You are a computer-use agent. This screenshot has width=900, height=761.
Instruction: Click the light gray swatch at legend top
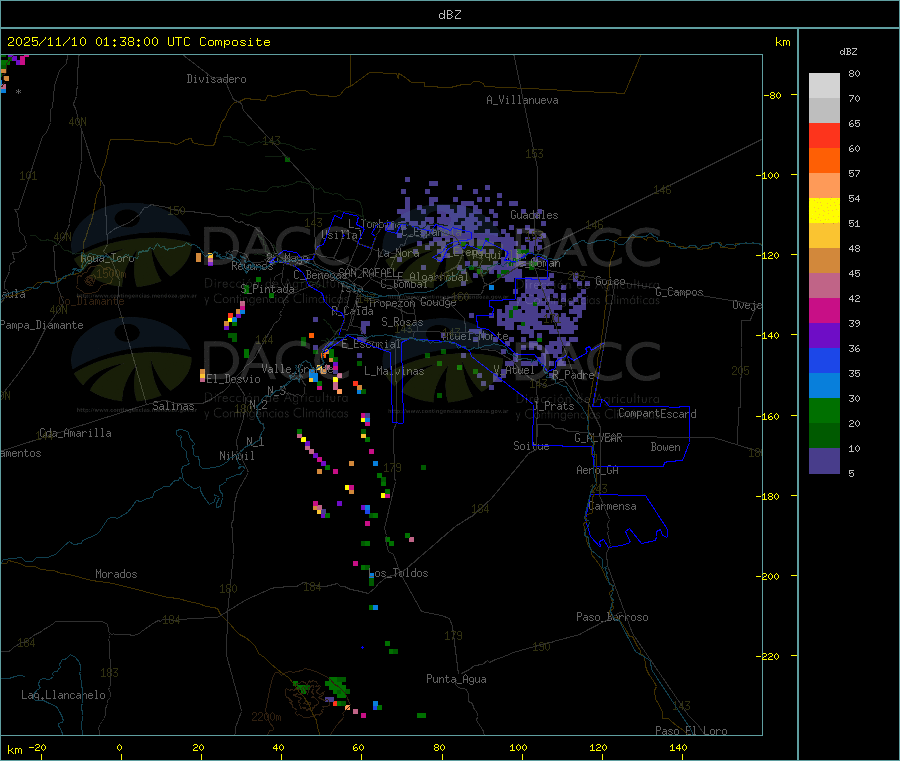[824, 85]
